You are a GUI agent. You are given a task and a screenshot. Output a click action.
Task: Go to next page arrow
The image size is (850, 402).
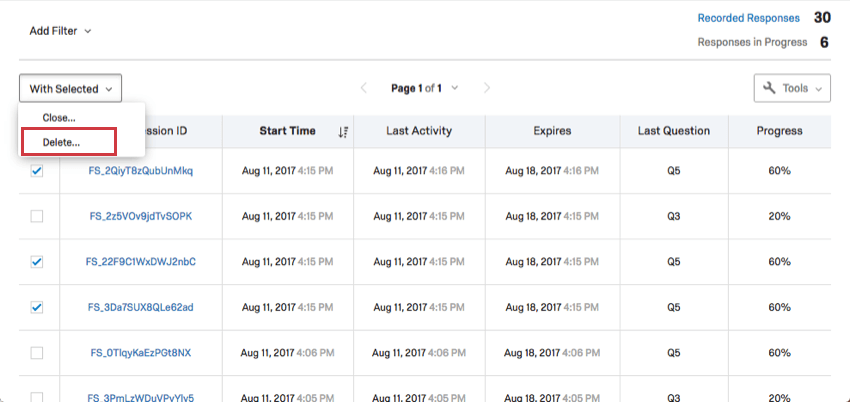(x=487, y=88)
